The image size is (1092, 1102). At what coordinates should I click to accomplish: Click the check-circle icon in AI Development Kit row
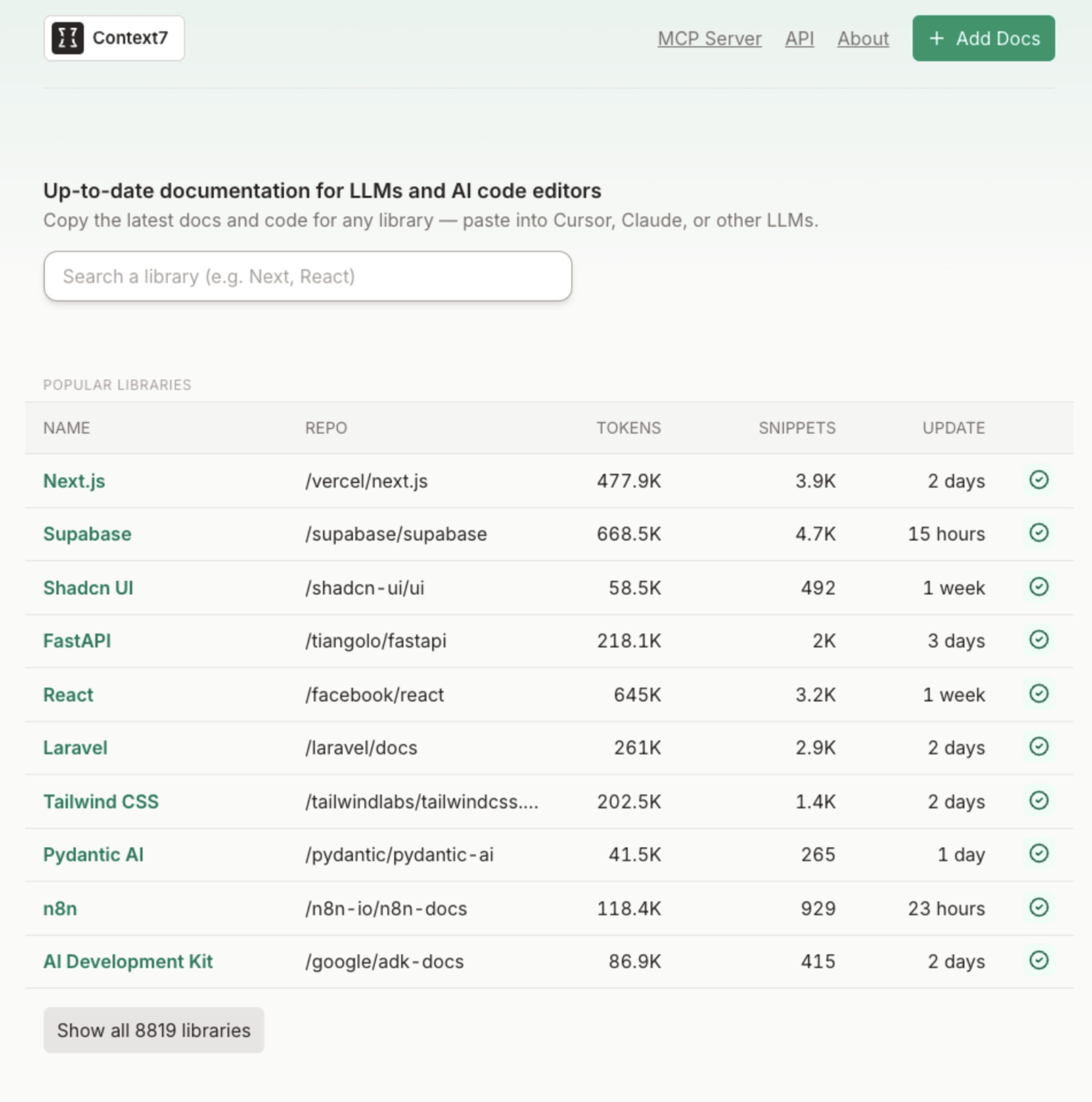click(x=1038, y=960)
